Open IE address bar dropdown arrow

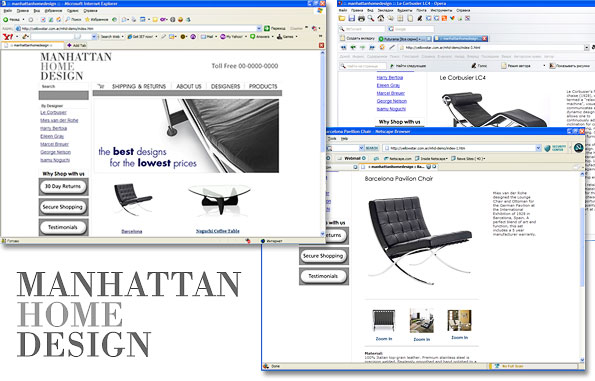click(x=259, y=28)
